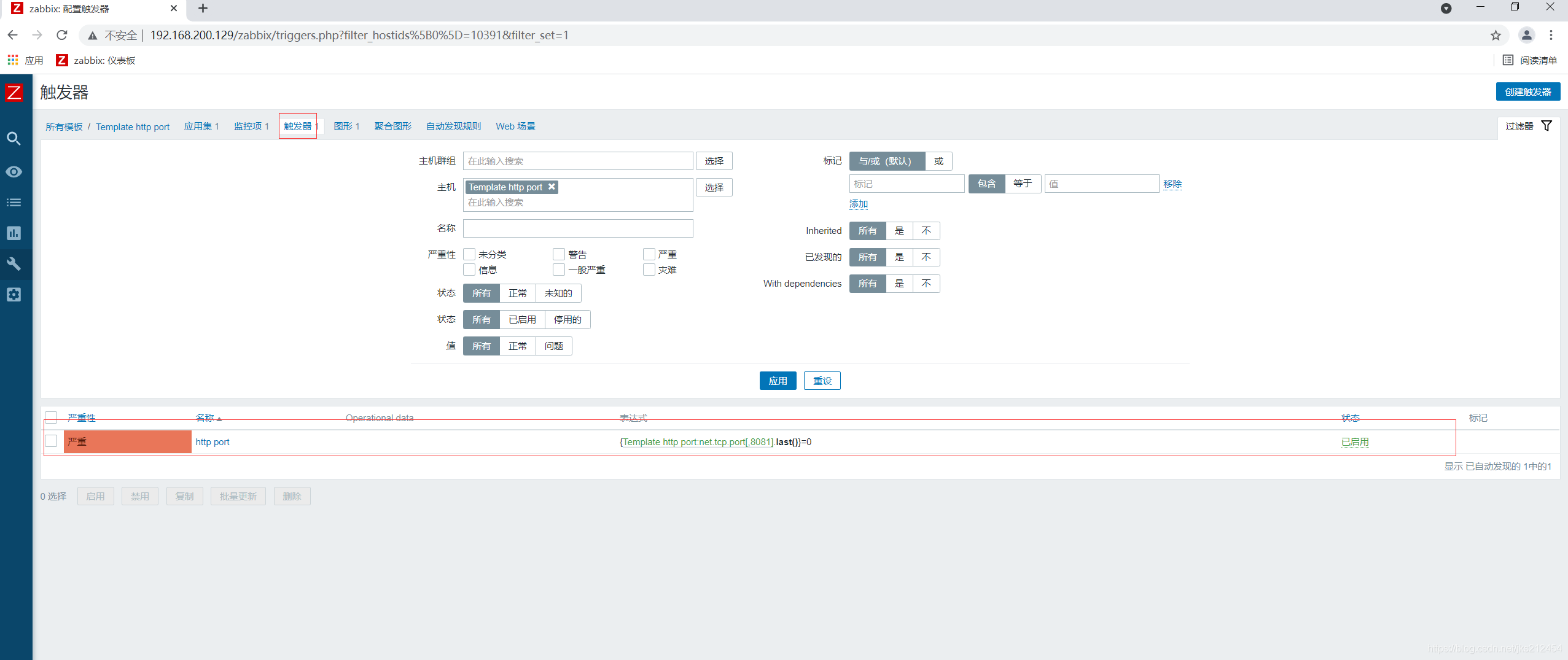1568x660 pixels.
Task: Apply the filter with 应用
Action: 778,381
